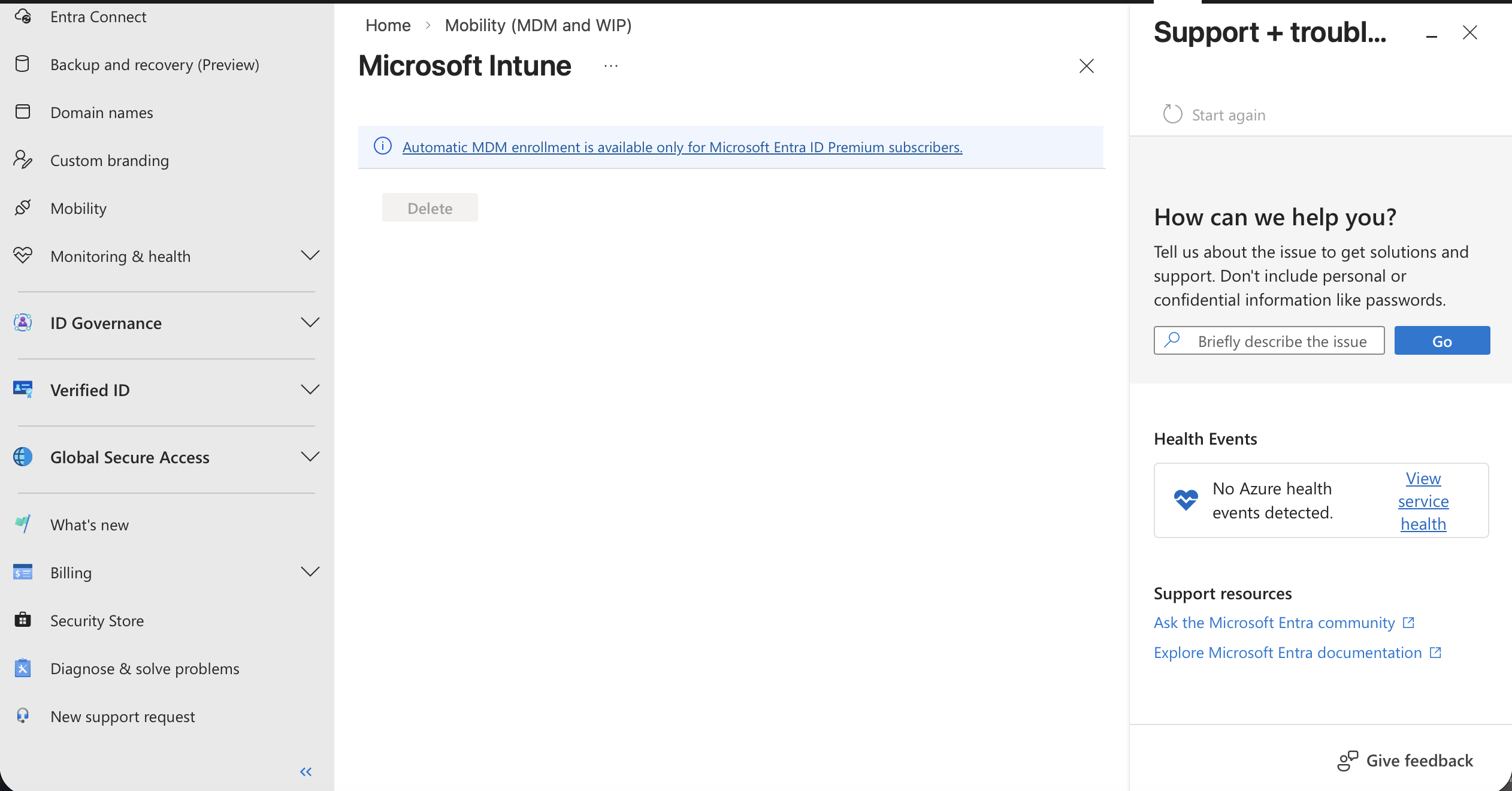Image resolution: width=1512 pixels, height=791 pixels.
Task: Expand the Billing menu chevron
Action: tap(310, 572)
